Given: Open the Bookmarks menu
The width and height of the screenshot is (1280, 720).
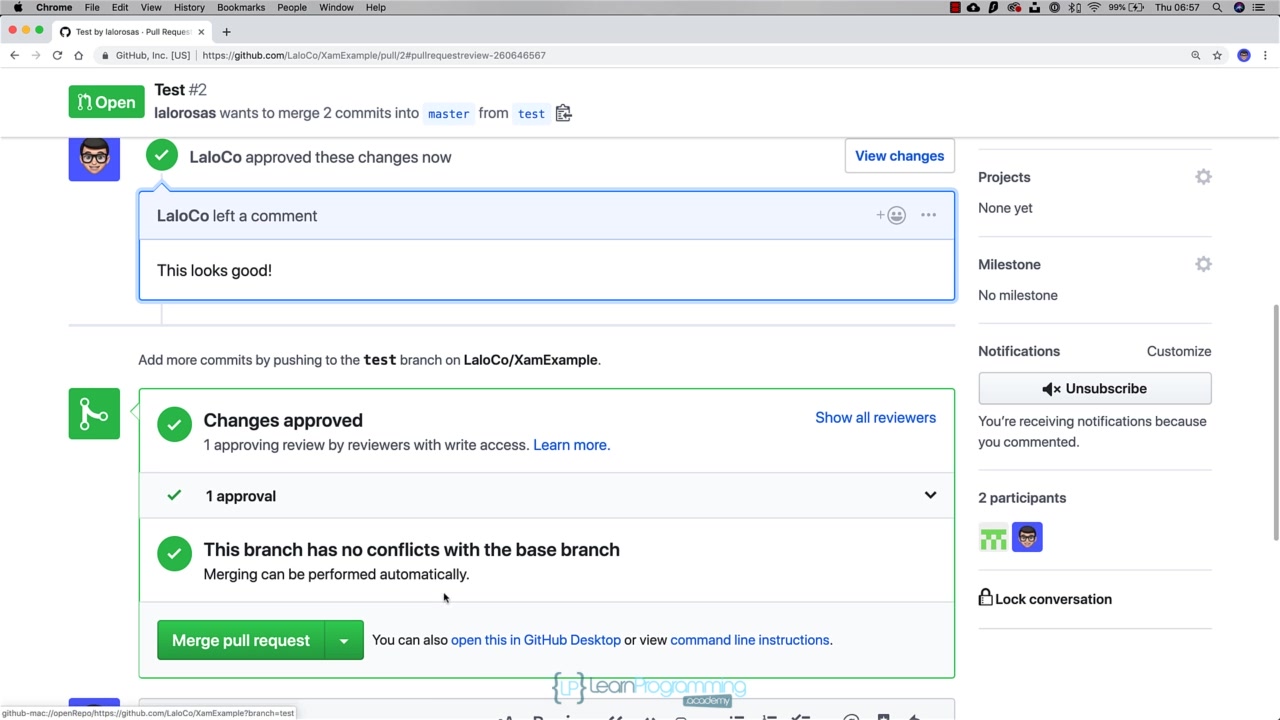Looking at the screenshot, I should (241, 7).
